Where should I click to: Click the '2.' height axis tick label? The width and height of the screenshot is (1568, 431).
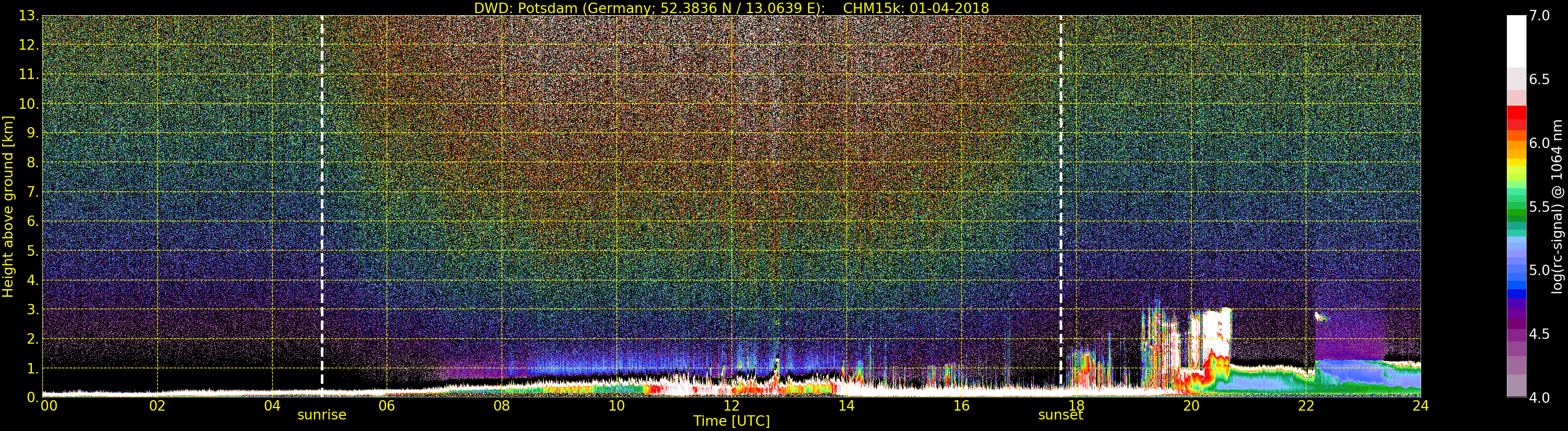[33, 338]
